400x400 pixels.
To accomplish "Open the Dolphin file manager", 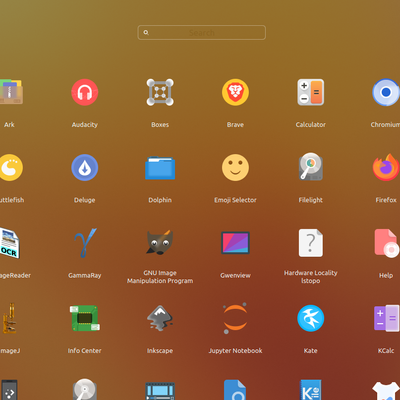I will [160, 168].
